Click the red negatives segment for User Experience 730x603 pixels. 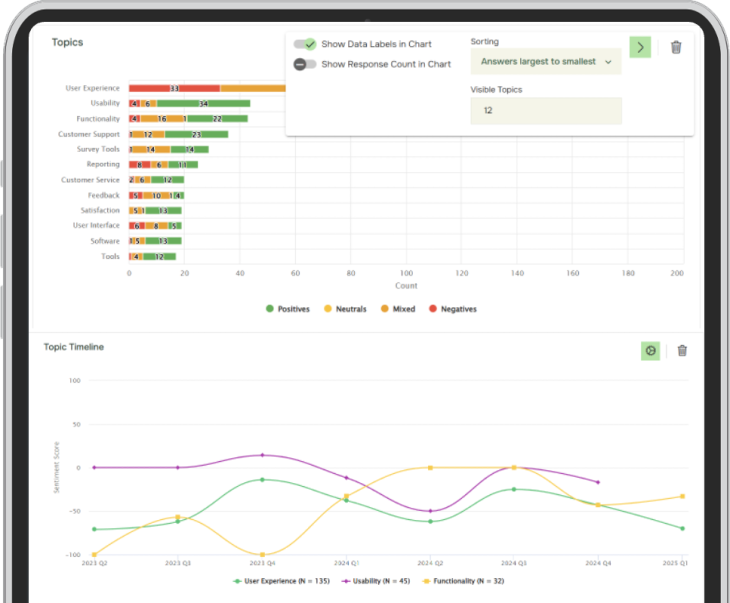(175, 88)
